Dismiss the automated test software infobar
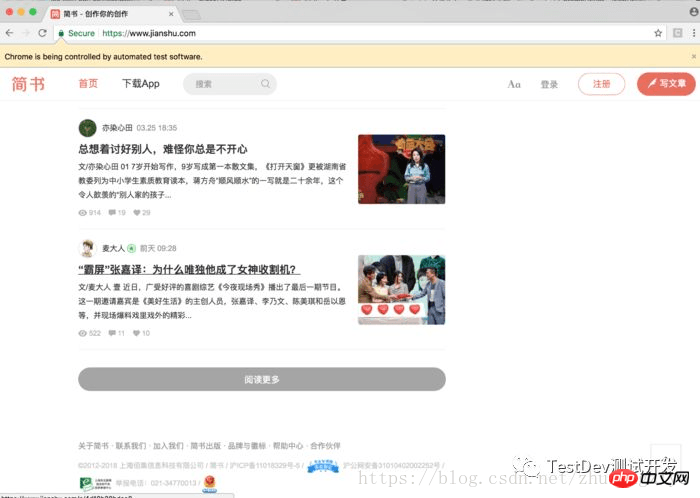The image size is (700, 498). [x=694, y=57]
